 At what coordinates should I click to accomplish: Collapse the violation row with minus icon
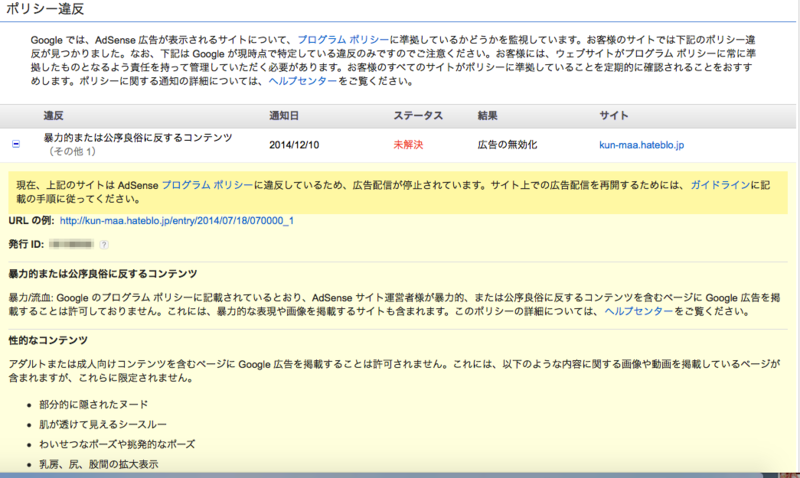[16, 144]
